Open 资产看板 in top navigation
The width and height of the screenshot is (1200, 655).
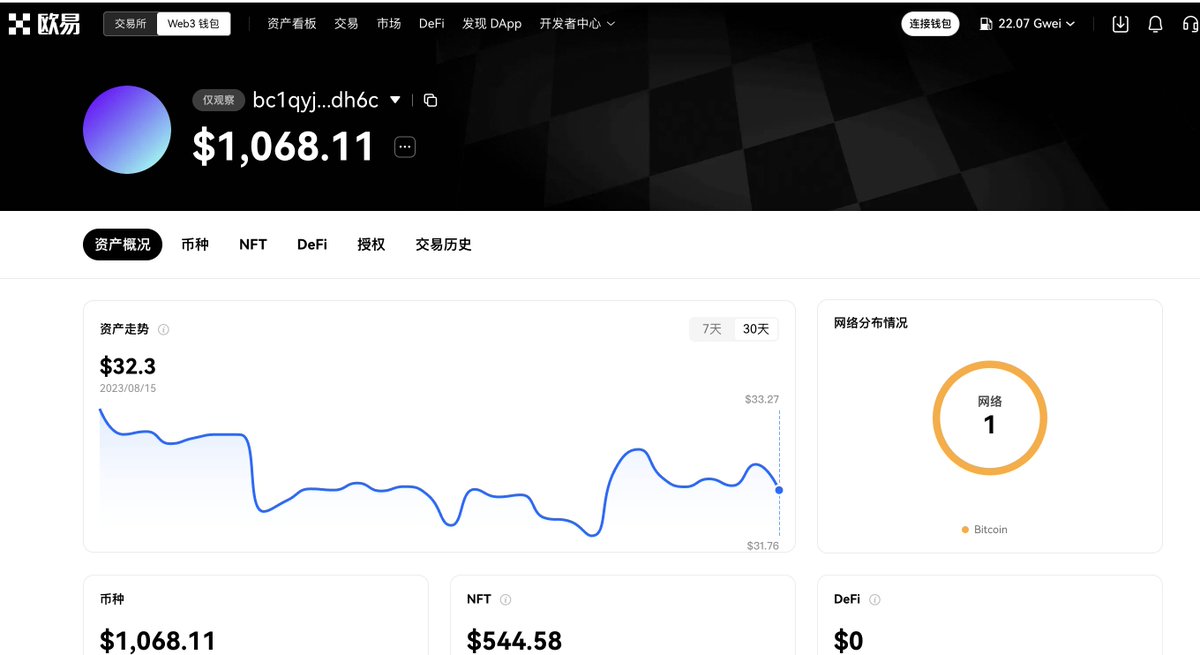point(292,24)
